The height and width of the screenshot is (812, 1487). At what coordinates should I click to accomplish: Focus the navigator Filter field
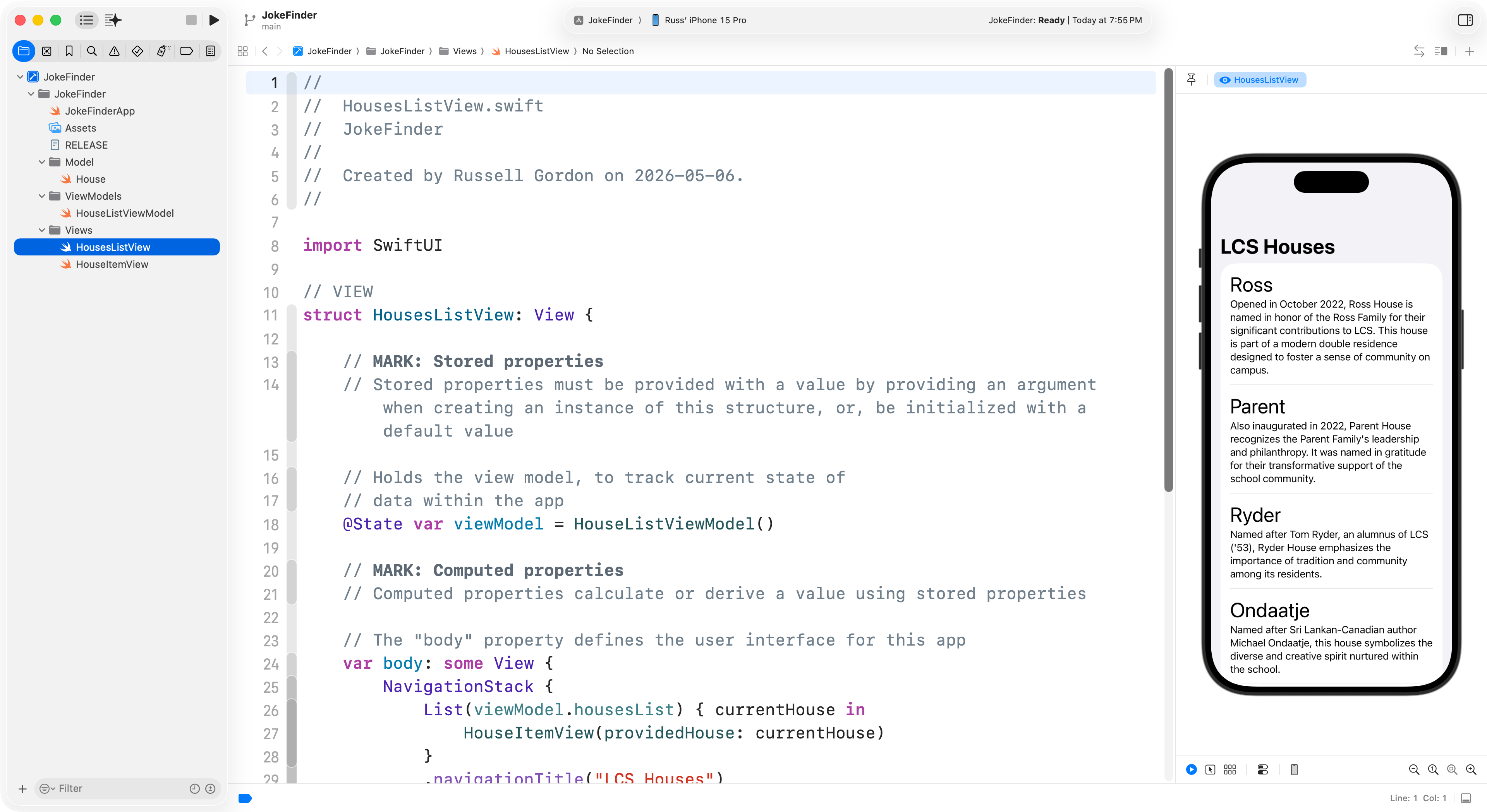coord(121,788)
